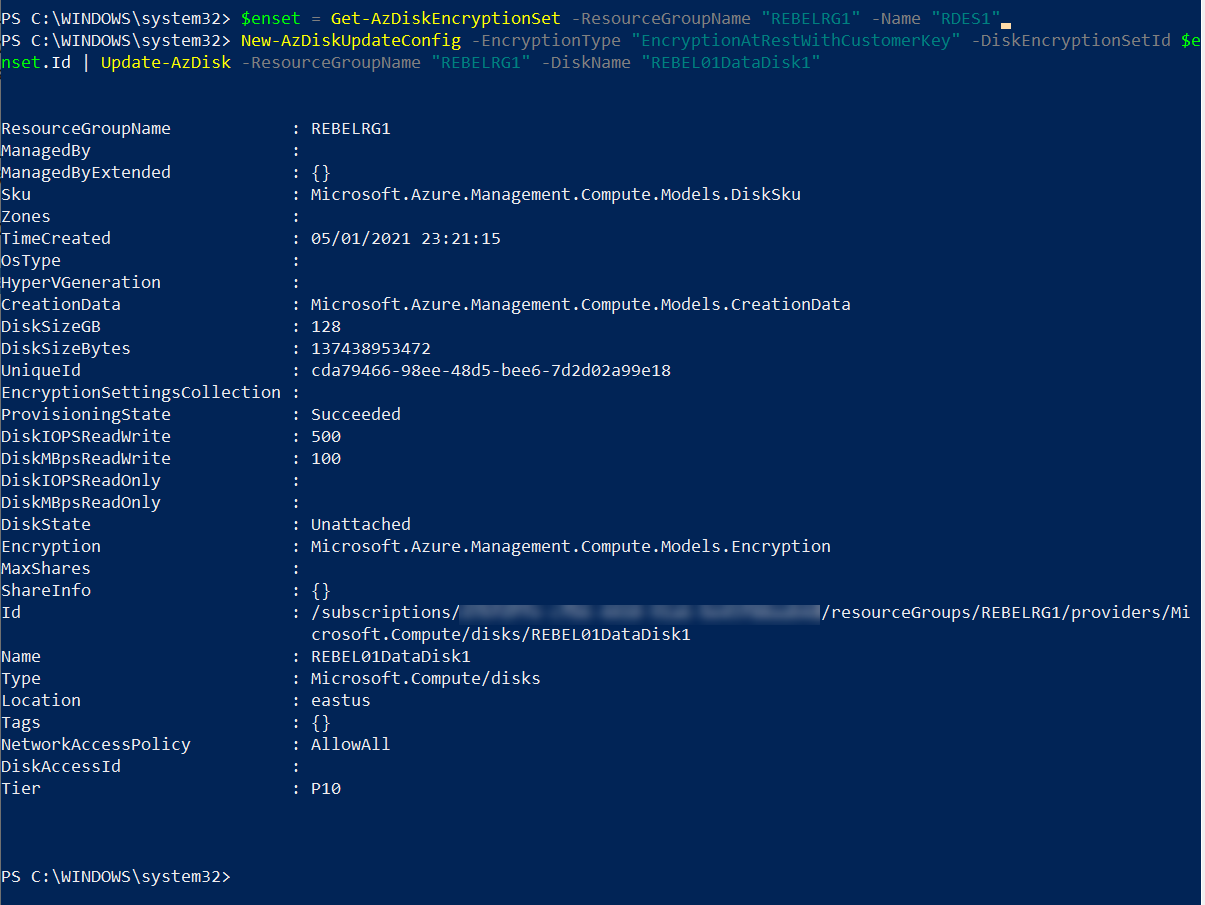Image resolution: width=1205 pixels, height=905 pixels.
Task: Click the Name value REBEL01DataDisk1
Action: point(391,657)
